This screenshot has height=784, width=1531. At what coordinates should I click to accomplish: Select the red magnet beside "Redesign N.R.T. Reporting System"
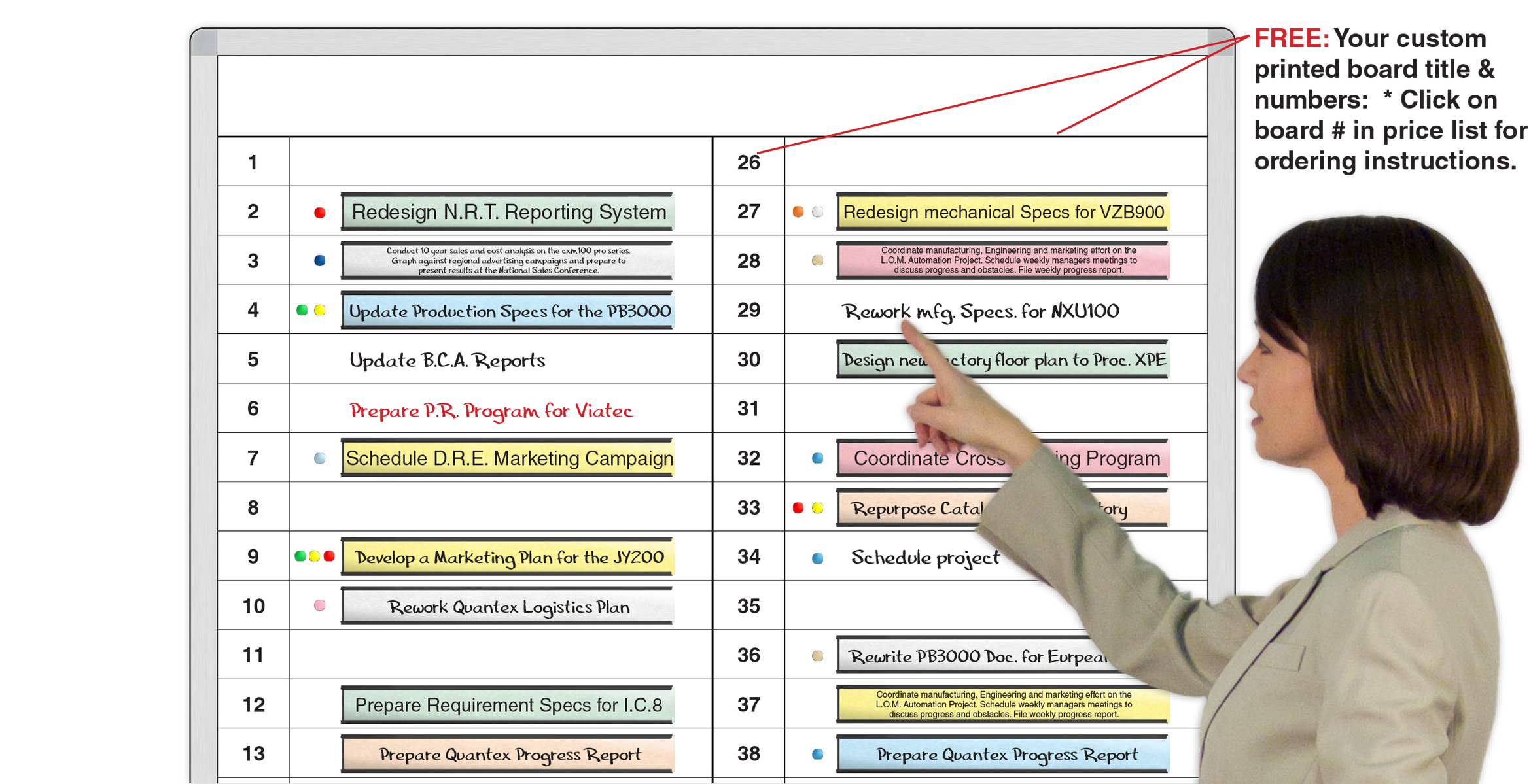point(320,212)
